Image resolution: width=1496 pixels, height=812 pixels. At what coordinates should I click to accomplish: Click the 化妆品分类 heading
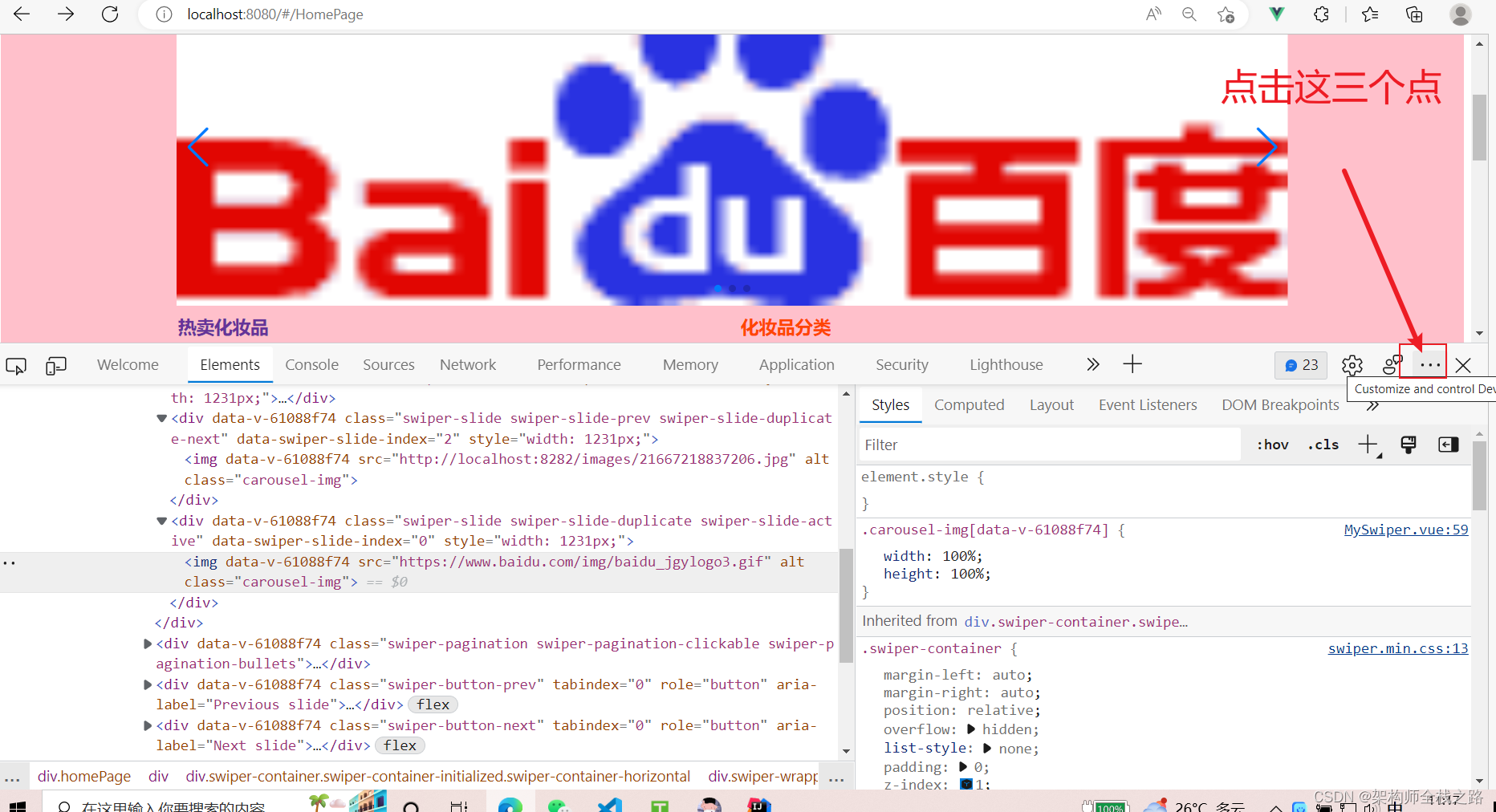[786, 328]
